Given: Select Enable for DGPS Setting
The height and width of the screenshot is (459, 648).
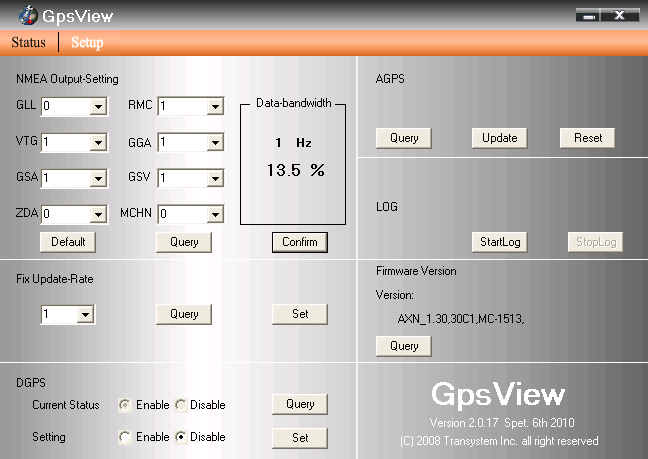Looking at the screenshot, I should [125, 437].
